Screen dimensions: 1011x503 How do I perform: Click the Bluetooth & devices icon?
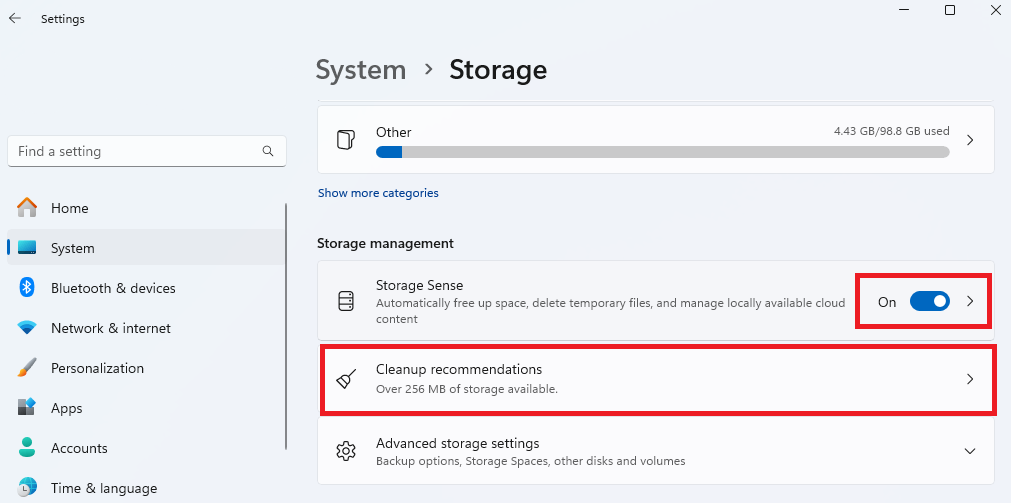click(x=27, y=288)
